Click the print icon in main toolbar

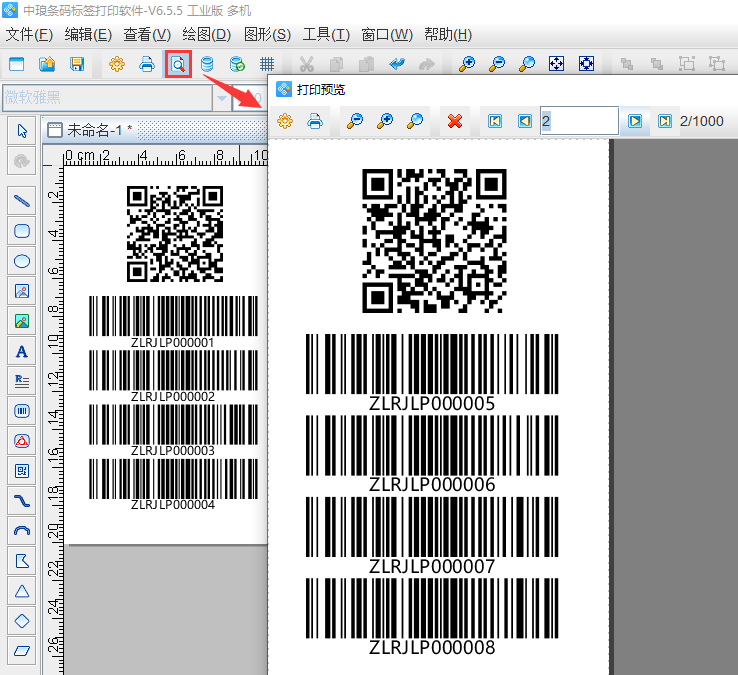tap(147, 64)
